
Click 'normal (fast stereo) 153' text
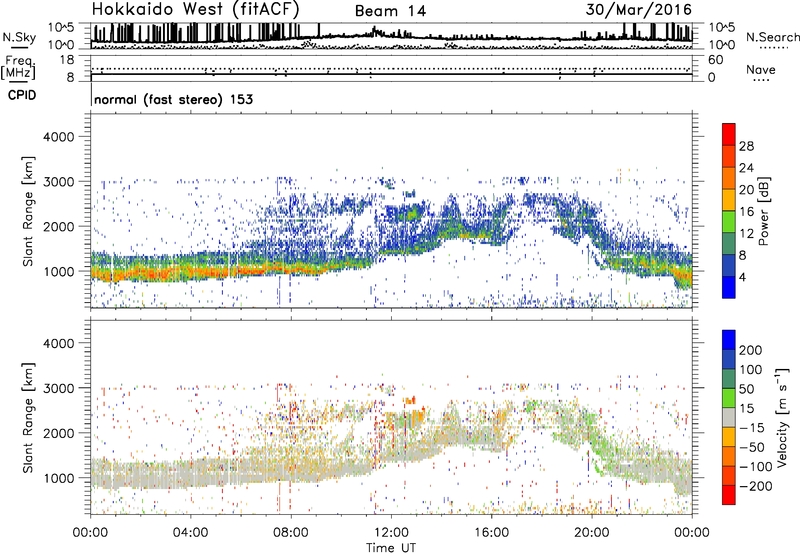click(173, 99)
